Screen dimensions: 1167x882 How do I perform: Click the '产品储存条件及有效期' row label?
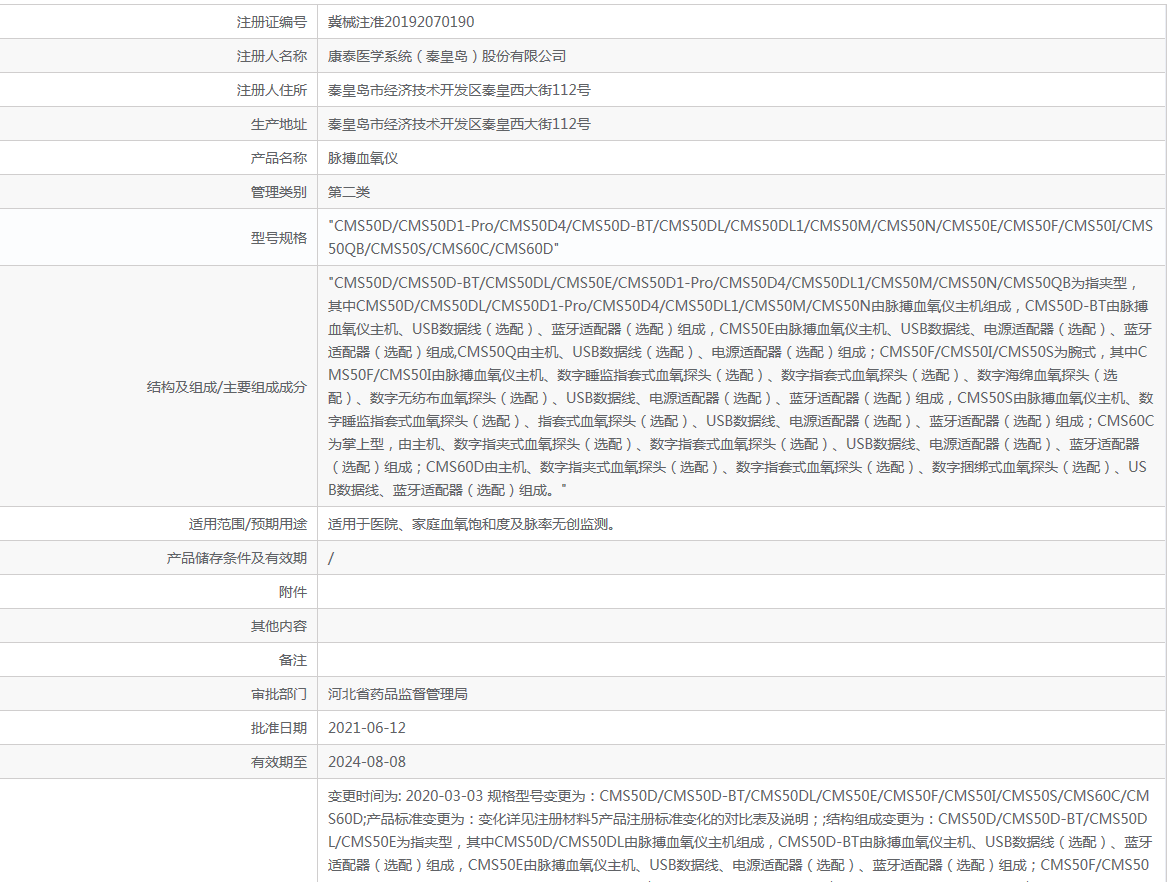237,558
